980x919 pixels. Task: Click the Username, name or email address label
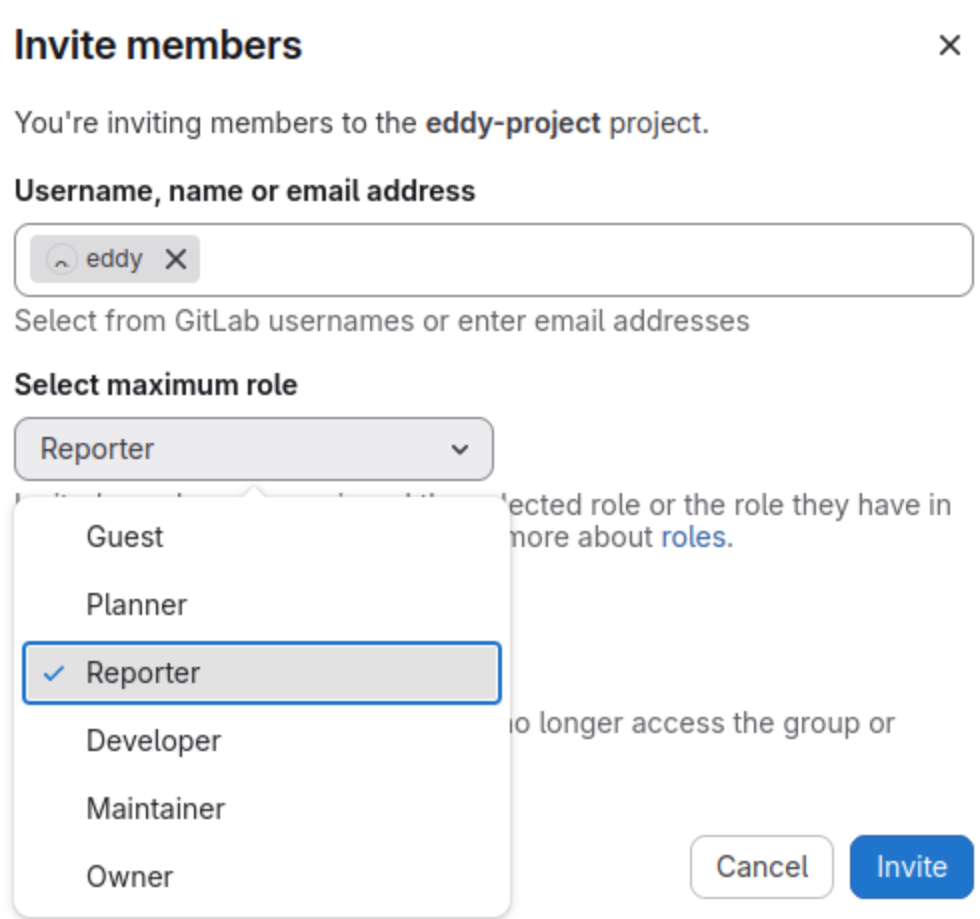pos(245,191)
